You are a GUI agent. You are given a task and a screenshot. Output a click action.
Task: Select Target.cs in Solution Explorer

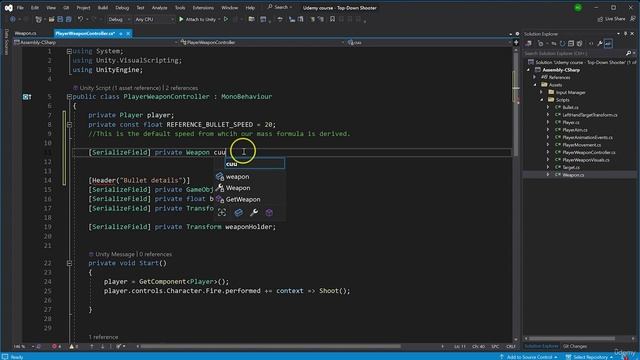point(570,167)
